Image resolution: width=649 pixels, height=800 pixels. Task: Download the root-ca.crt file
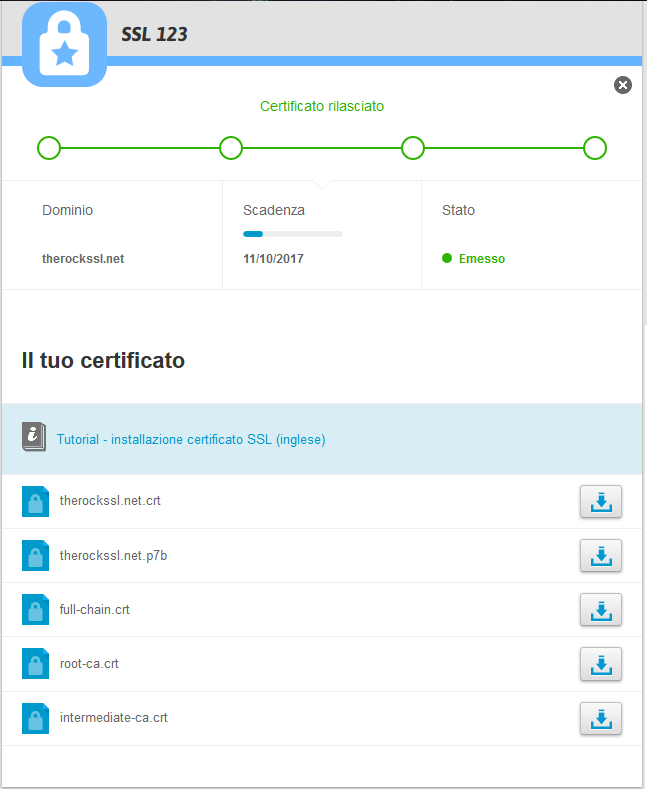[601, 664]
